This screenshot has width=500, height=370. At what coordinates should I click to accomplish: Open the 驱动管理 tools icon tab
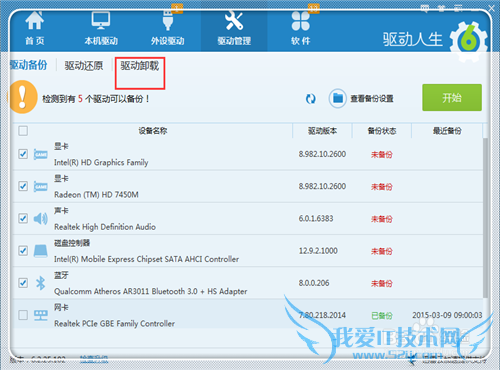pyautogui.click(x=234, y=28)
